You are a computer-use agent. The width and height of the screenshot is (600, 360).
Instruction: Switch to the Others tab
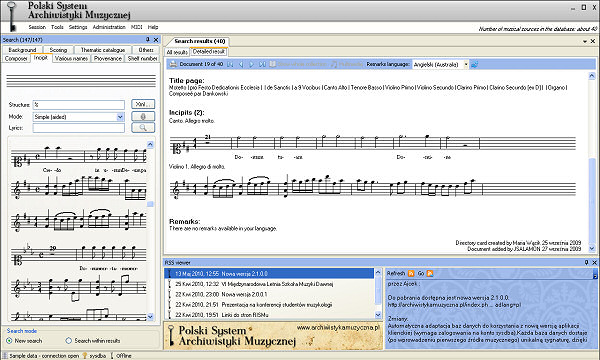pyautogui.click(x=146, y=50)
